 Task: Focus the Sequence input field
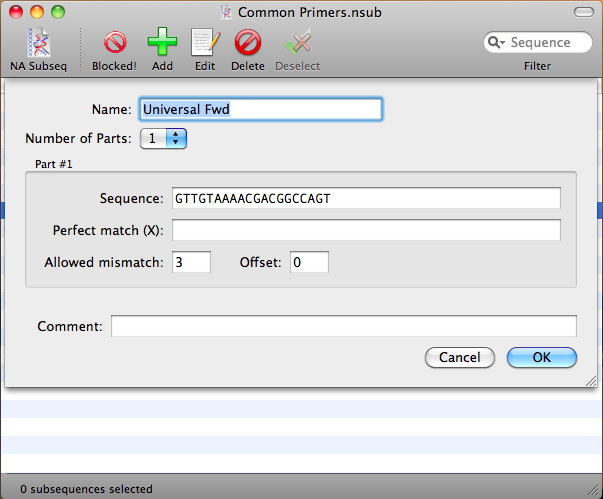click(365, 198)
